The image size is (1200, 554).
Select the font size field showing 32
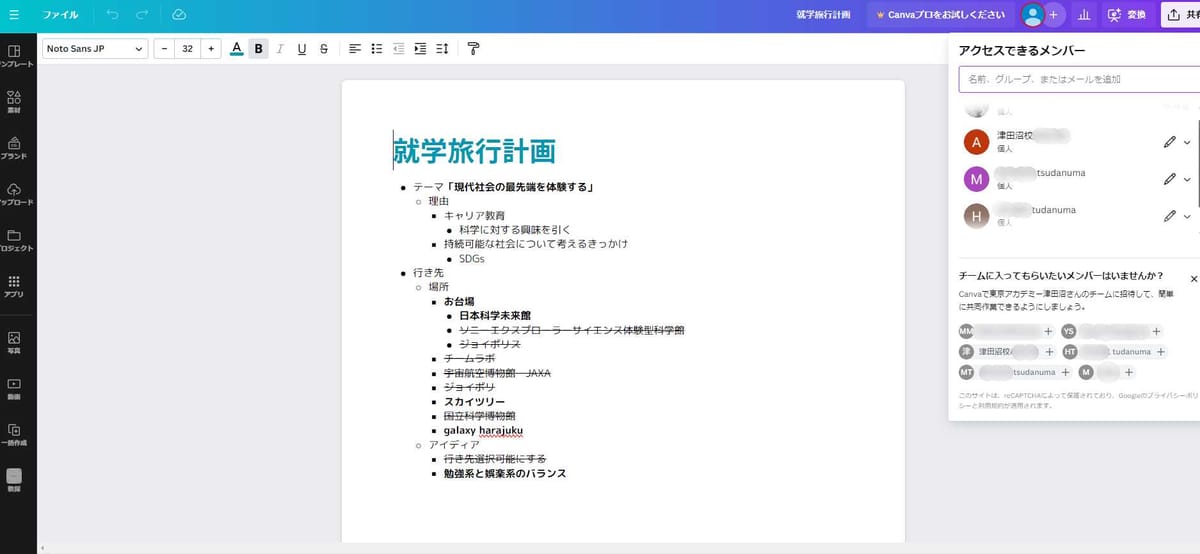187,48
